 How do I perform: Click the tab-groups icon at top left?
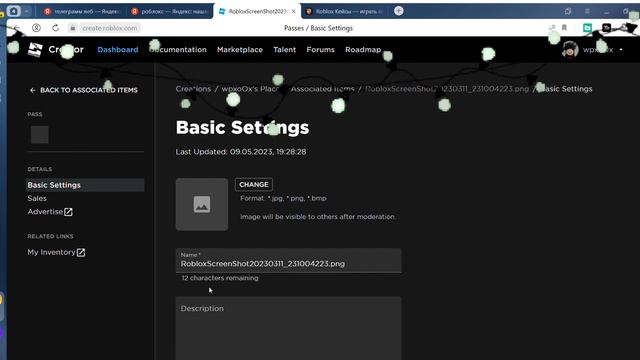(13, 11)
